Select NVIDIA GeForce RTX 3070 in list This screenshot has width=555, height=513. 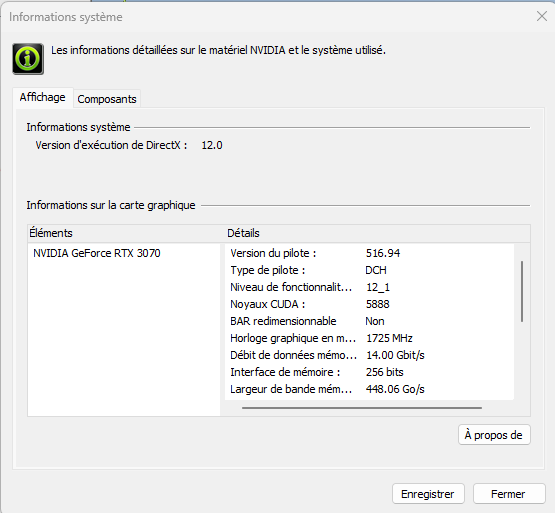tap(97, 253)
